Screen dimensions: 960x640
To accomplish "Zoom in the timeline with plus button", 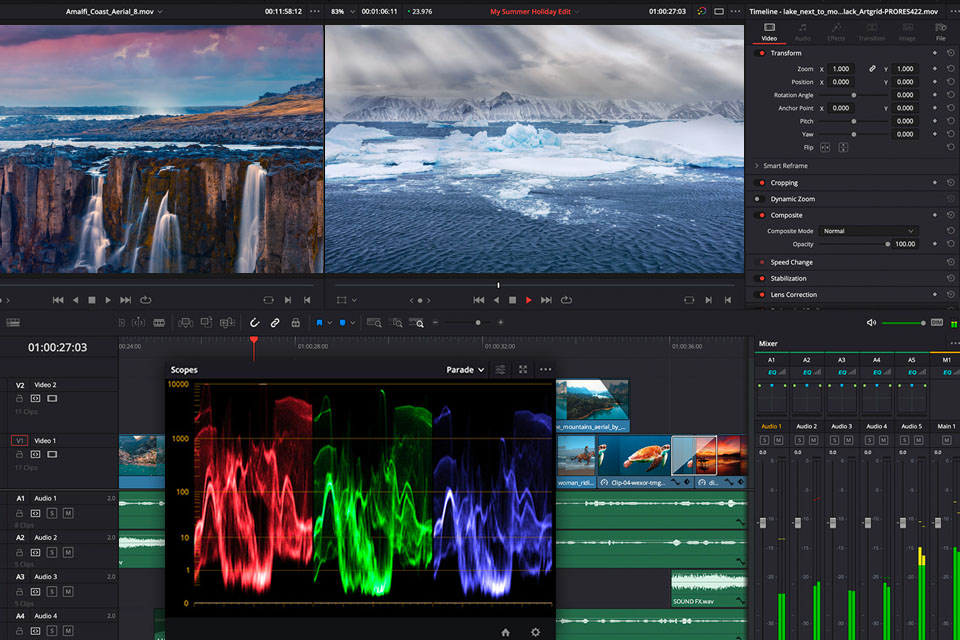I will pyautogui.click(x=500, y=323).
